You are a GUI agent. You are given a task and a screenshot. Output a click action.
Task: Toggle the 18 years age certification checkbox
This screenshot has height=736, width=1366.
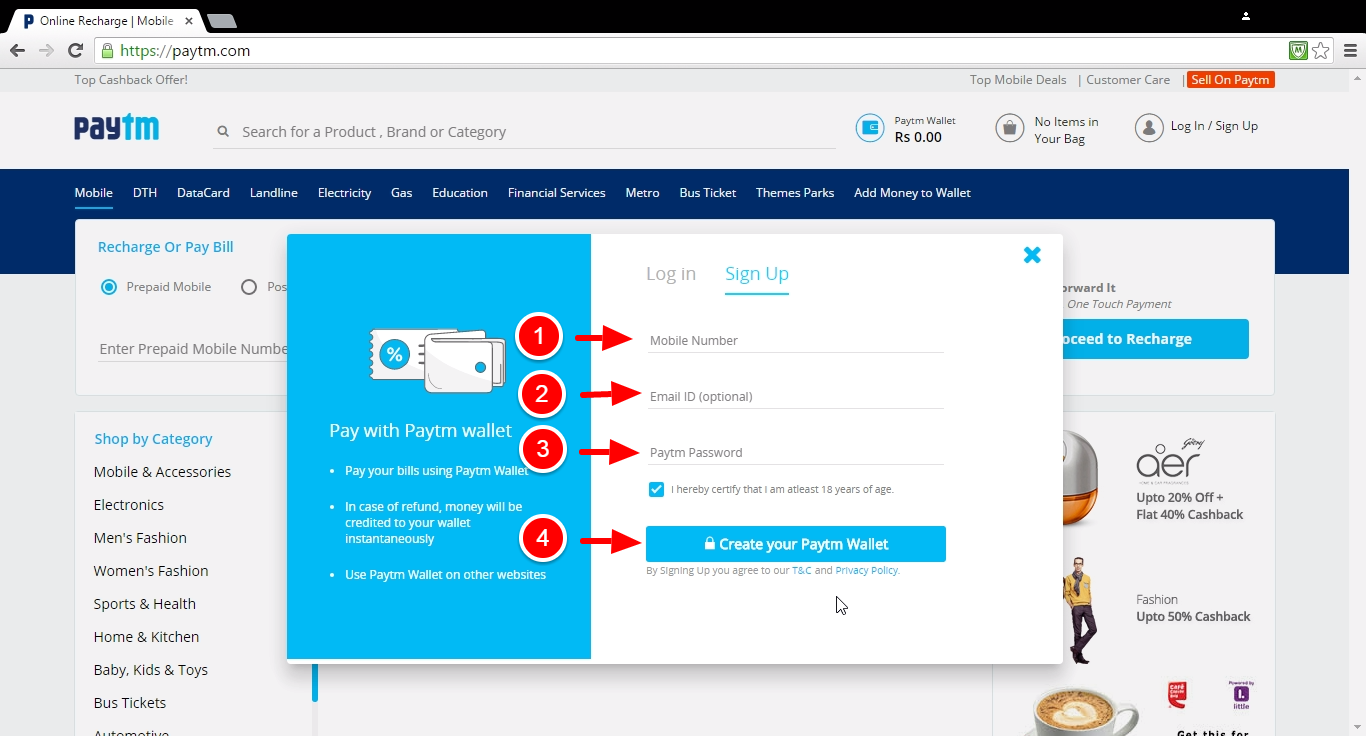656,489
